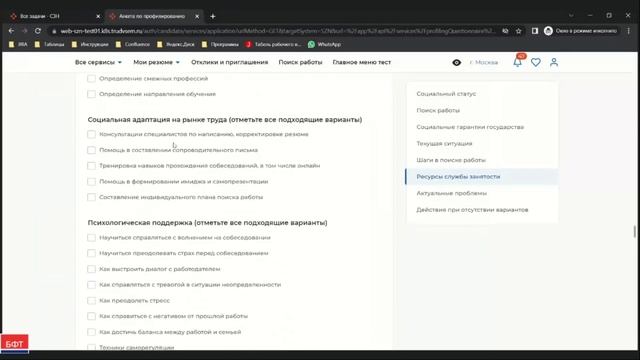Check 'Помощь в формировании имиджа и самопрезентации'

point(91,182)
